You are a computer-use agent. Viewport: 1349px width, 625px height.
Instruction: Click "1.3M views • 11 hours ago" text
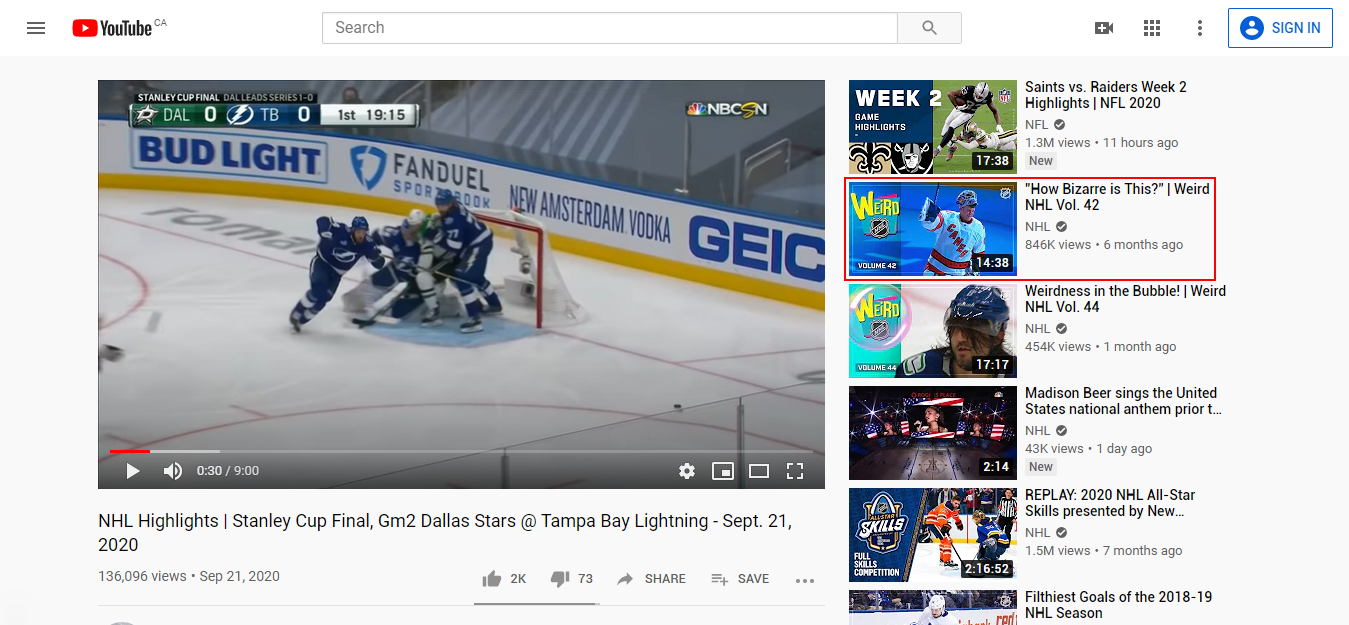[x=1102, y=143]
